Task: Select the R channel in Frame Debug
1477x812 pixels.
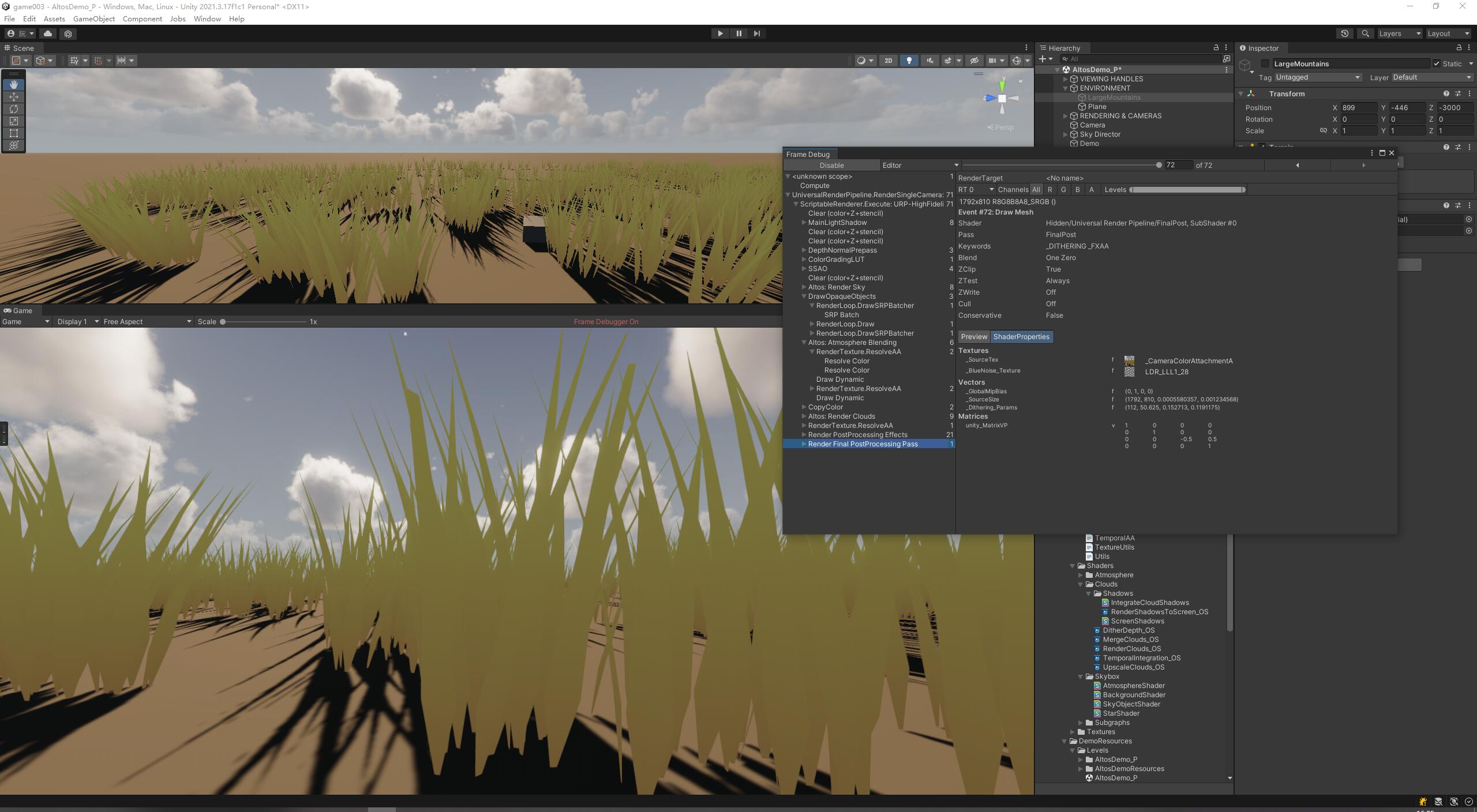Action: click(1049, 190)
